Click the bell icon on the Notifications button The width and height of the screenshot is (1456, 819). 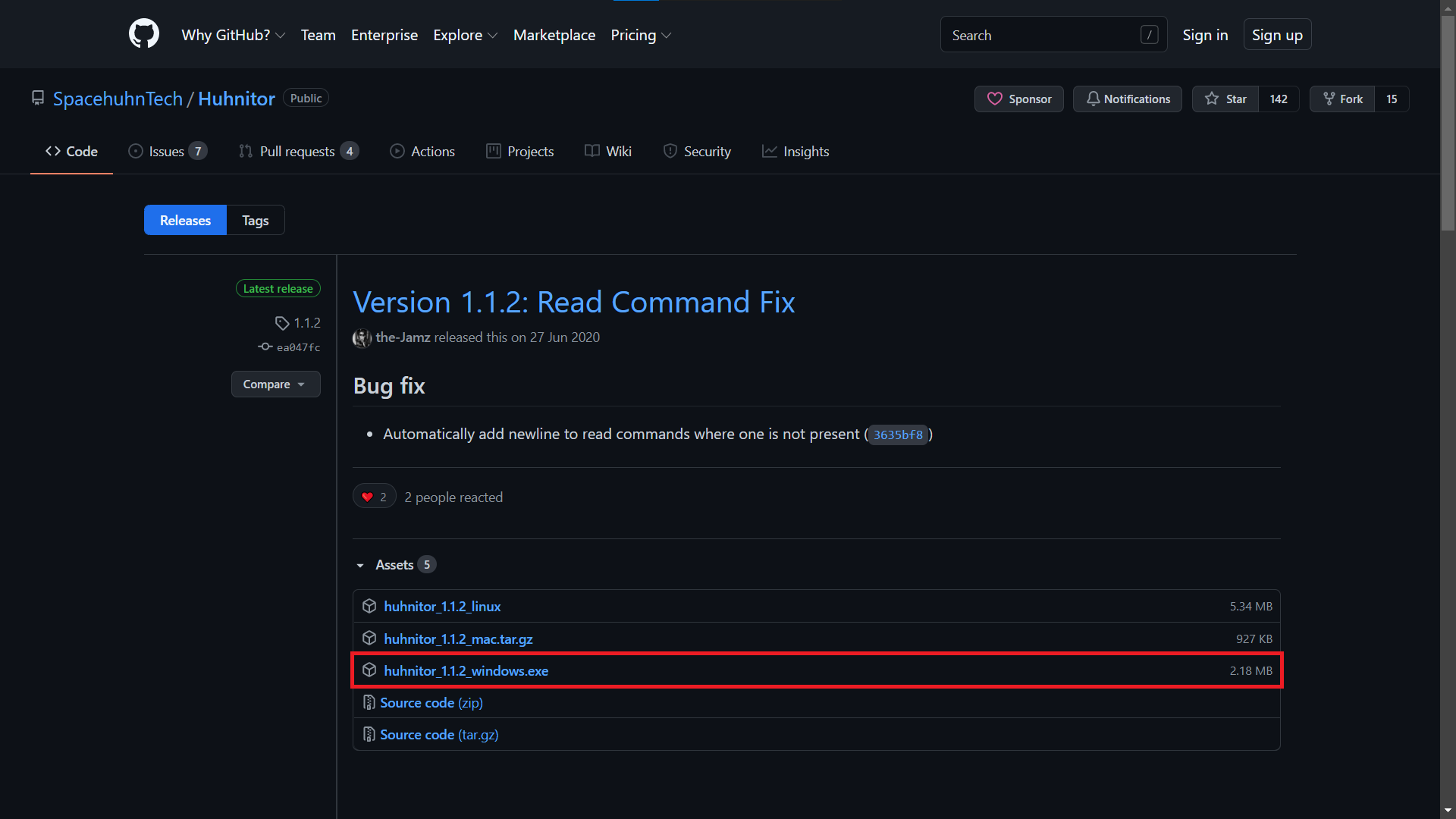pyautogui.click(x=1093, y=99)
